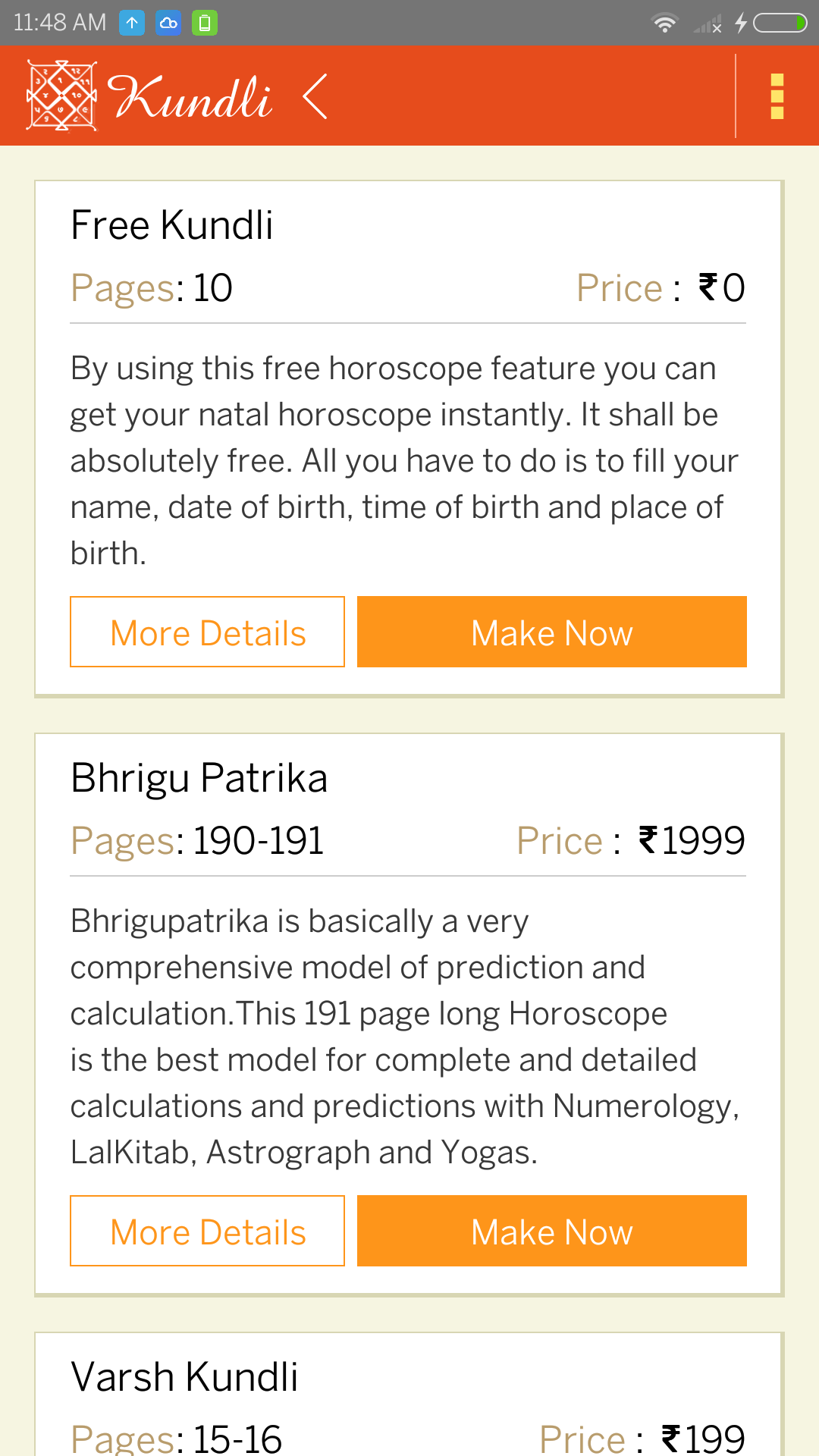Open More Details for Free Kundli
This screenshot has width=819, height=1456.
tap(207, 632)
